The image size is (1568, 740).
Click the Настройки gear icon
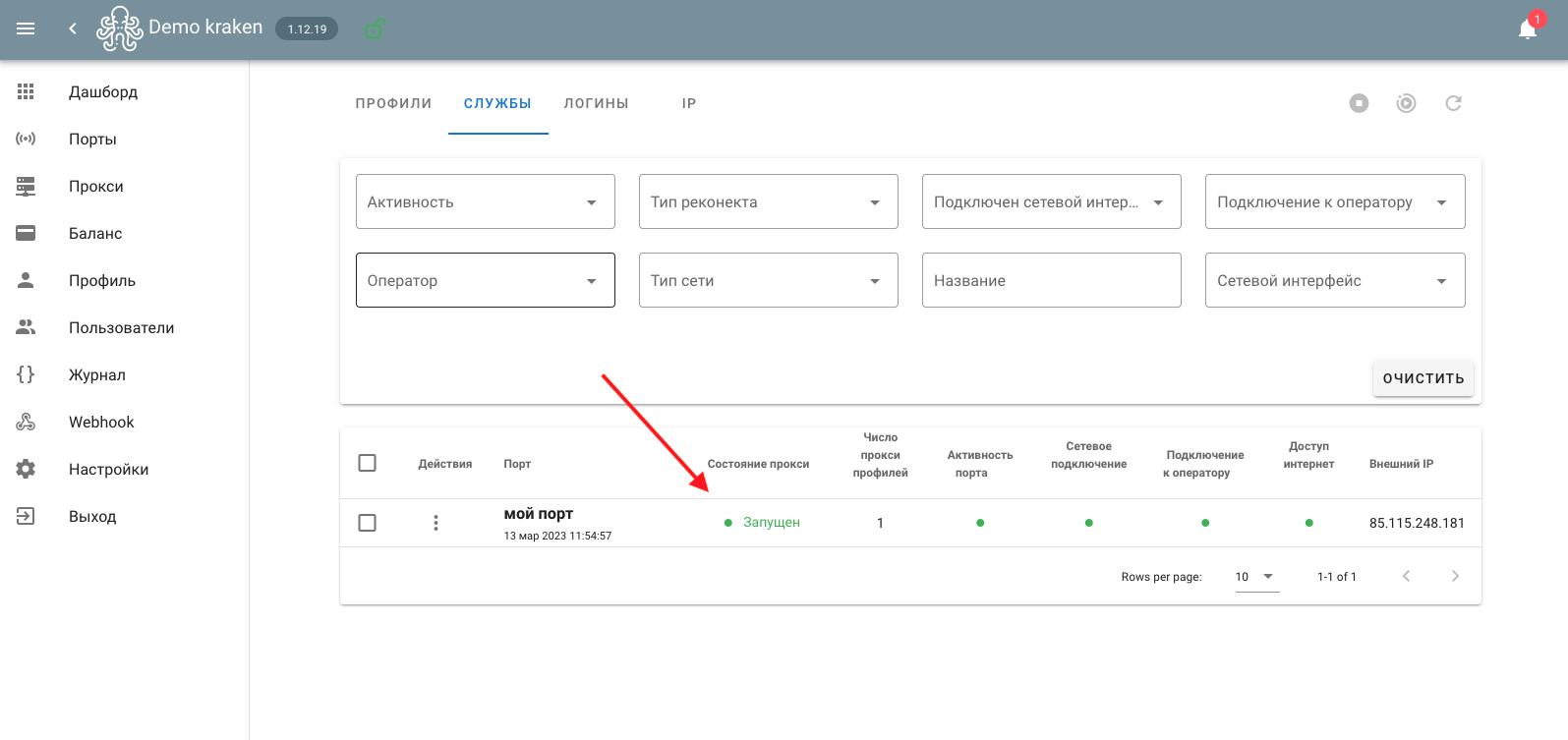(26, 469)
